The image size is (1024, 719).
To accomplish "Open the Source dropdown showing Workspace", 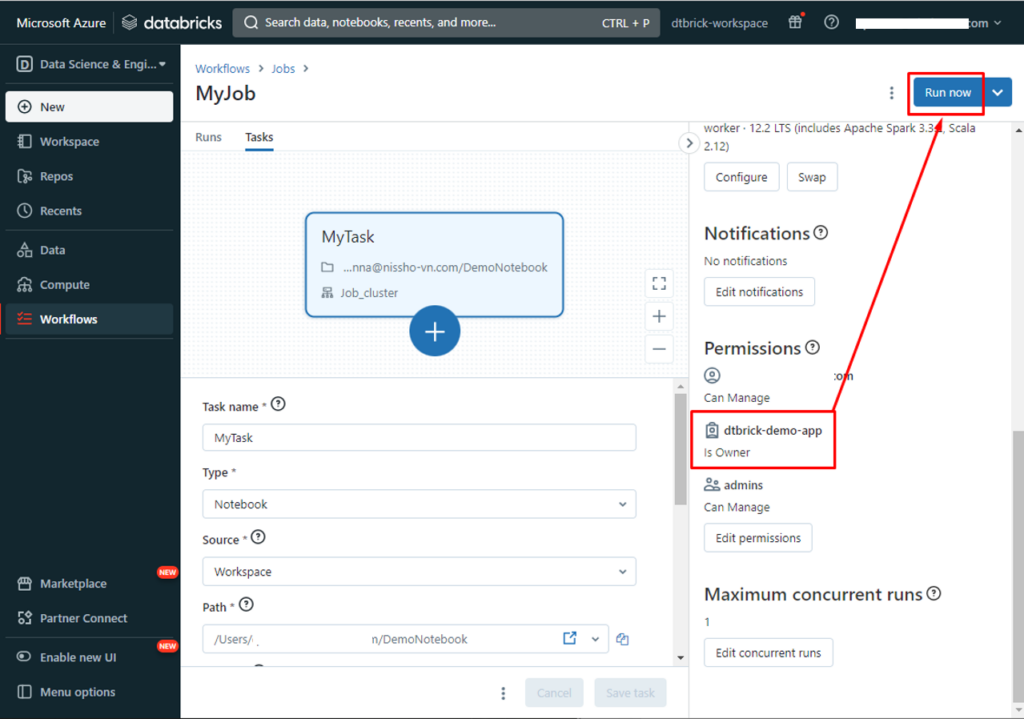I will pos(419,572).
